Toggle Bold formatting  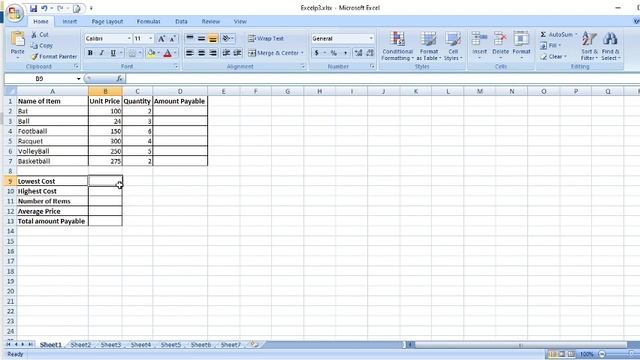(90, 53)
